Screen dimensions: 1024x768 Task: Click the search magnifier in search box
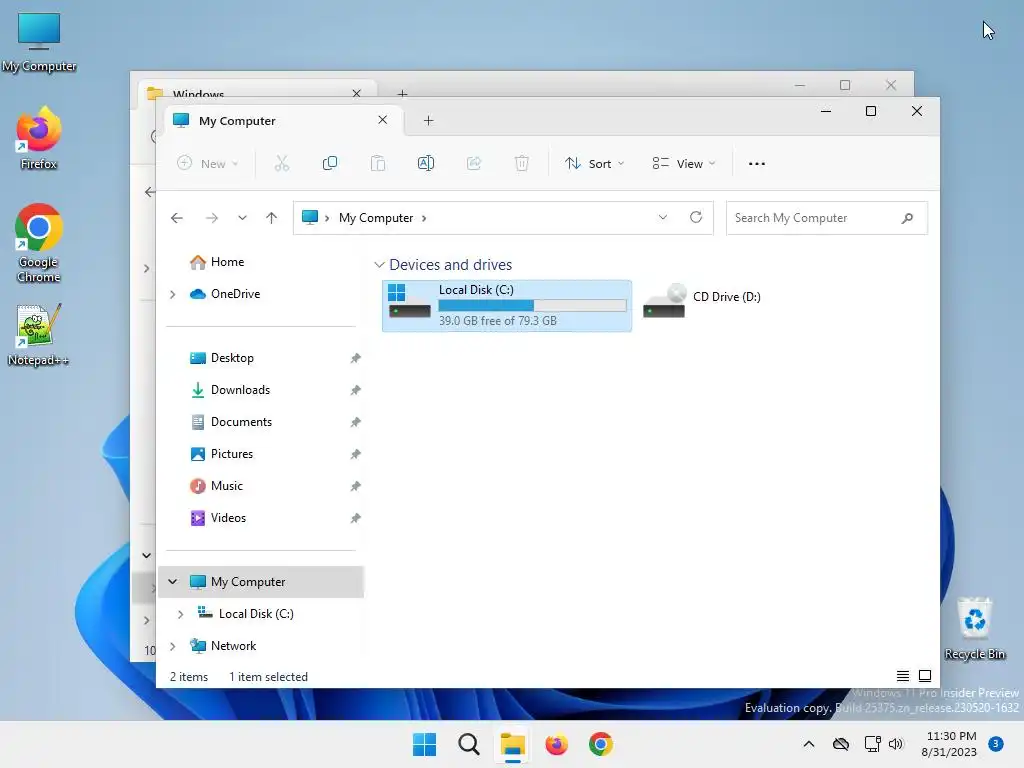(907, 218)
